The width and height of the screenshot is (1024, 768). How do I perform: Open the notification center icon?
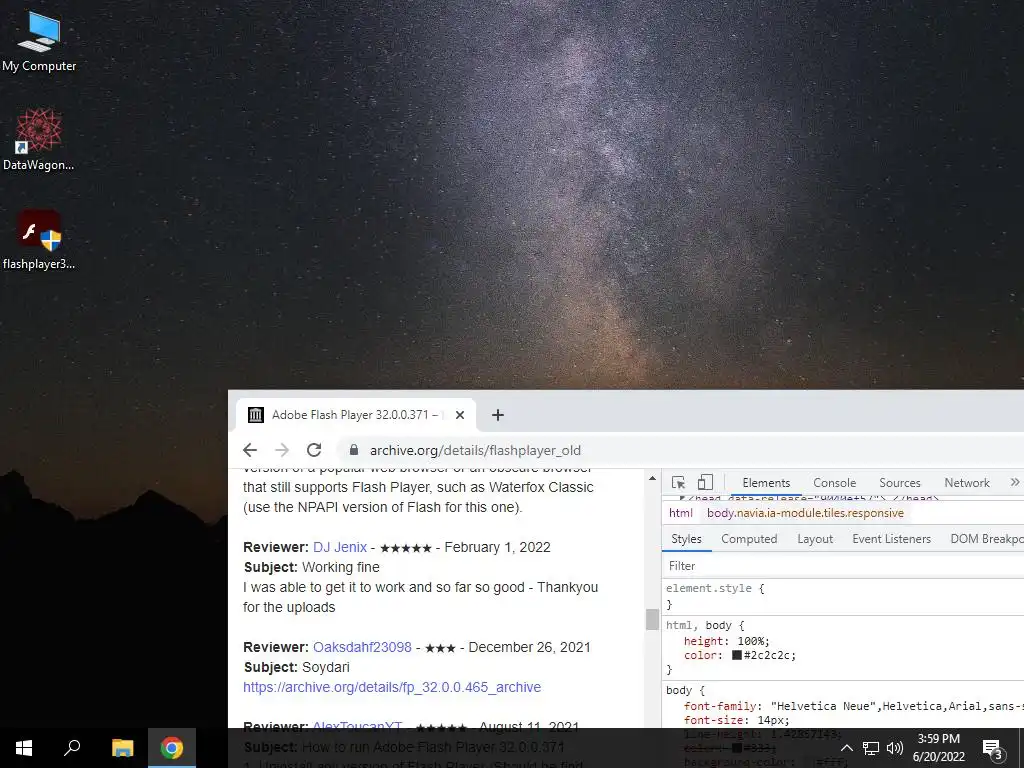click(x=992, y=749)
